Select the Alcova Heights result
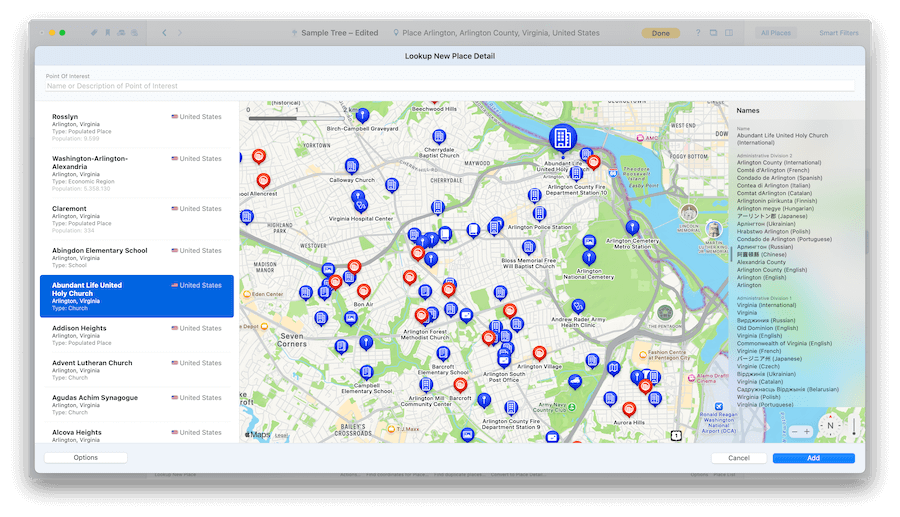 tap(137, 435)
